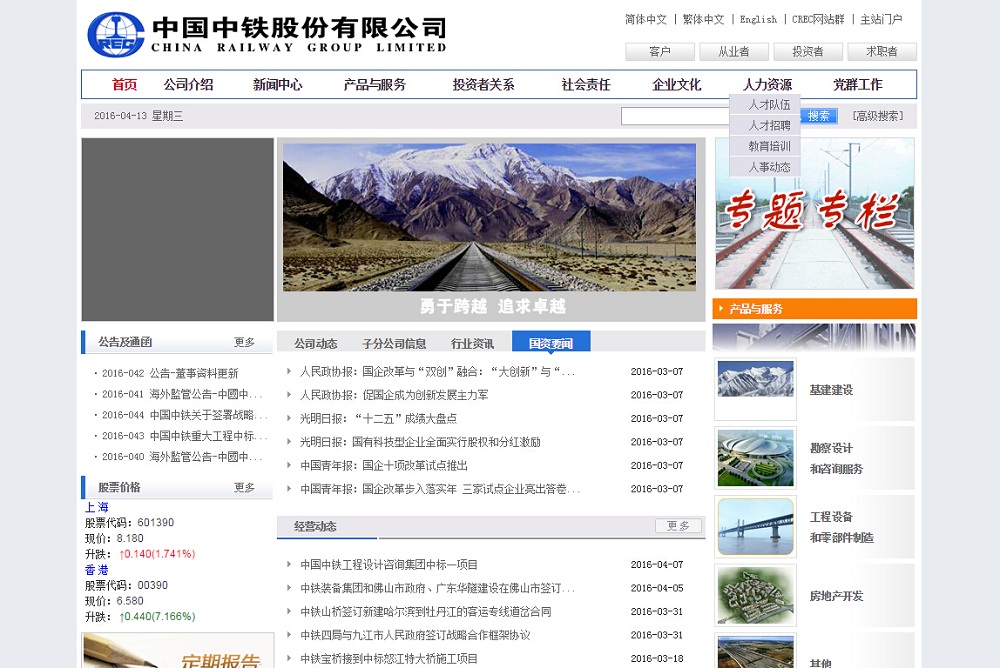Open announcement 2016-043 中国中铁重大工程中标
The image size is (1000, 668).
184,436
